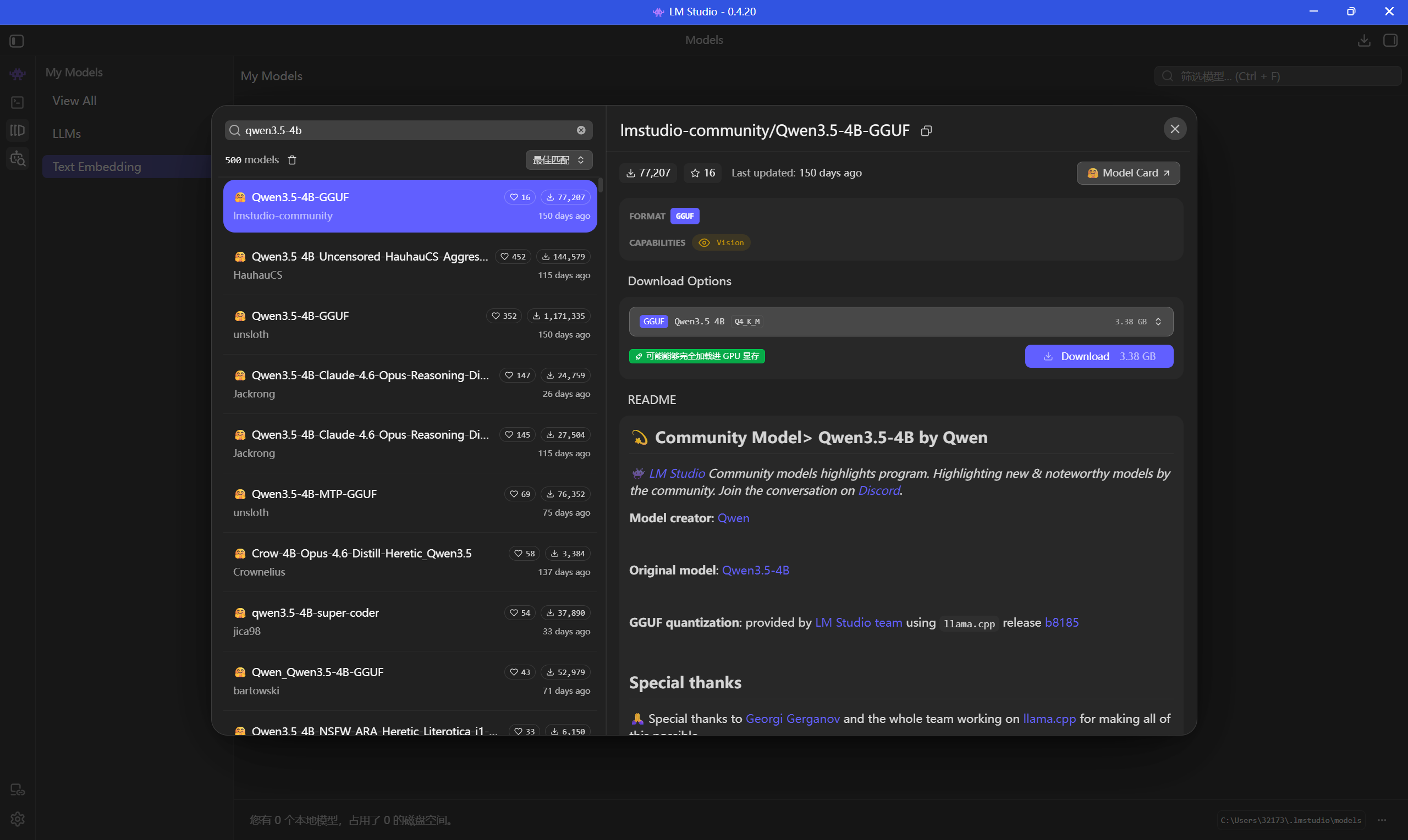Open the Model Card link button
1408x840 pixels.
click(x=1127, y=173)
